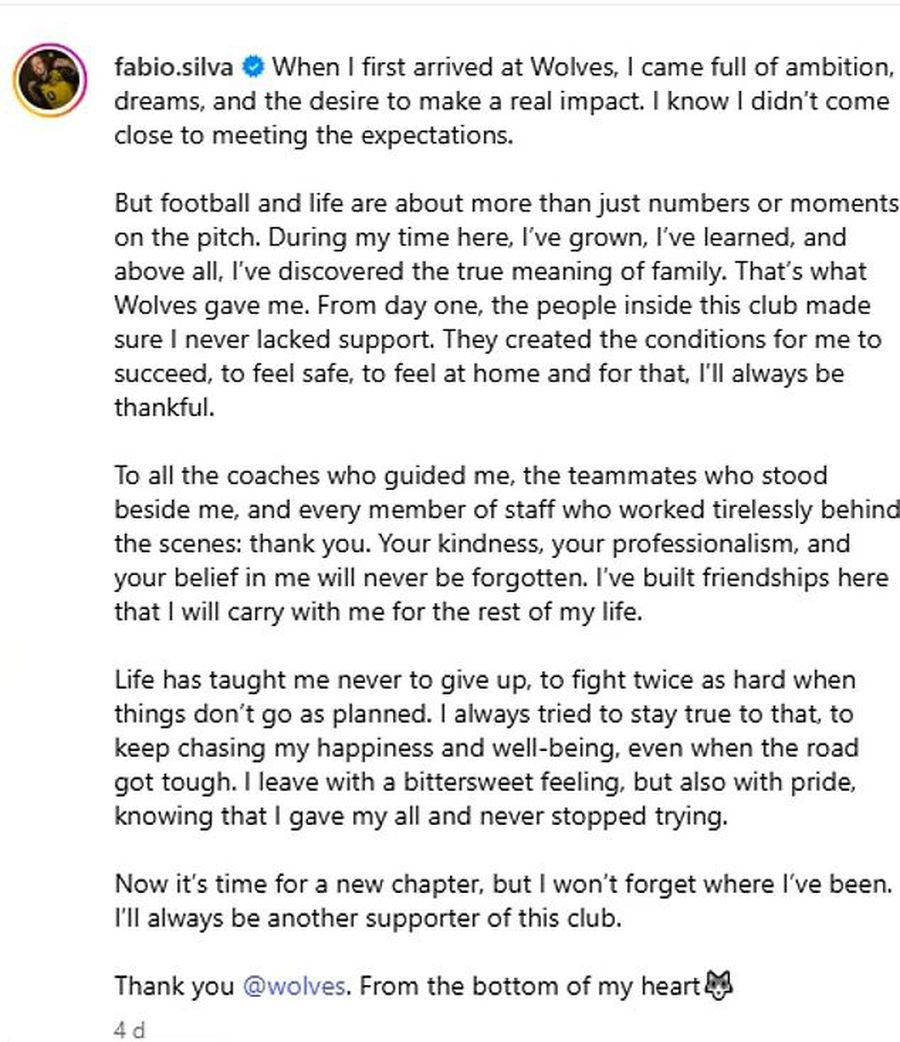Viewport: 900px width, 1042px height.
Task: Click the line starting But football and life
Action: coord(506,203)
